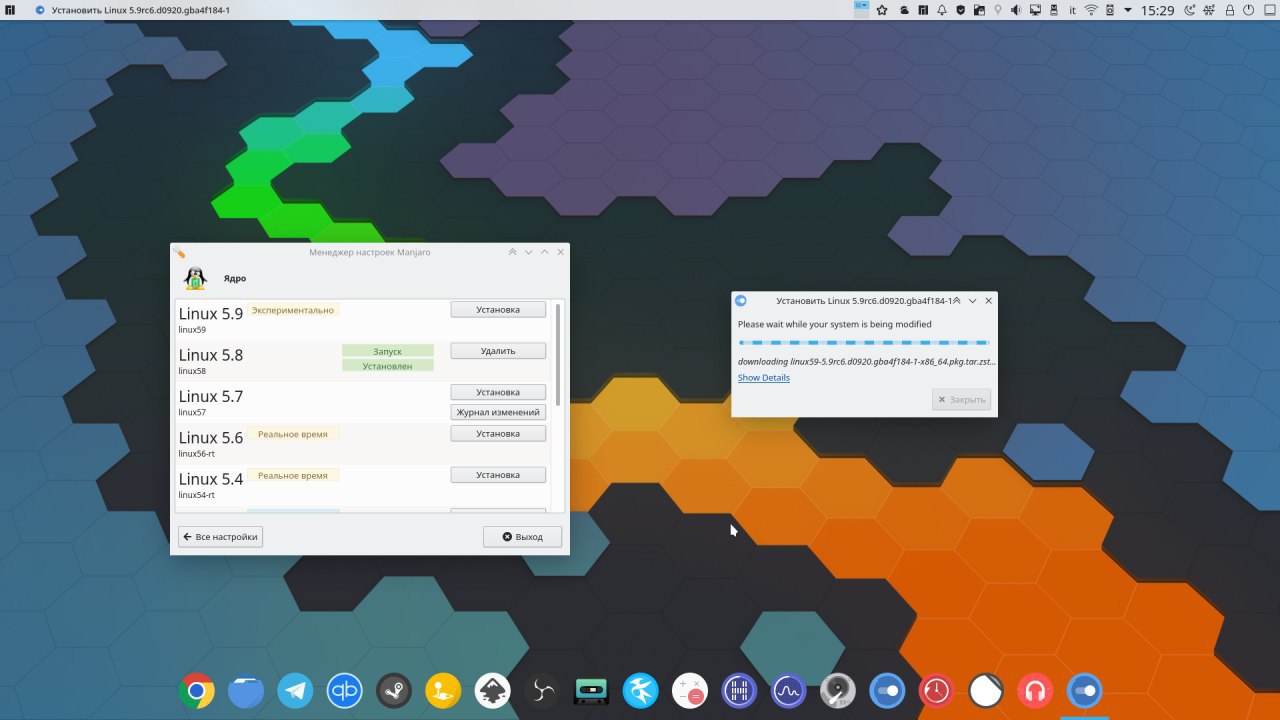Click Установка for Linux 5.9
1280x720 pixels.
498,309
